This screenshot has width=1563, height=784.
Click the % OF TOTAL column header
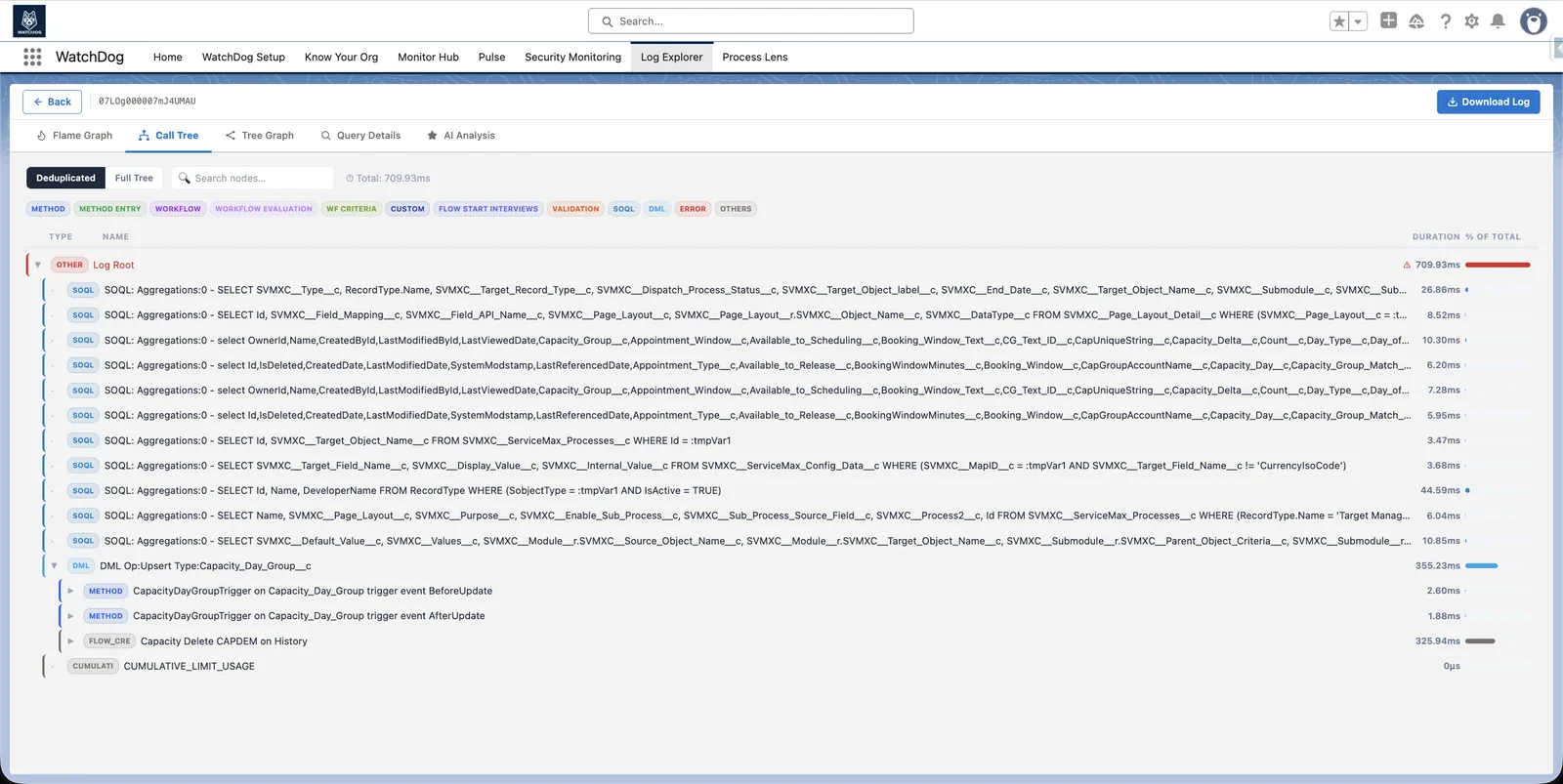1493,236
